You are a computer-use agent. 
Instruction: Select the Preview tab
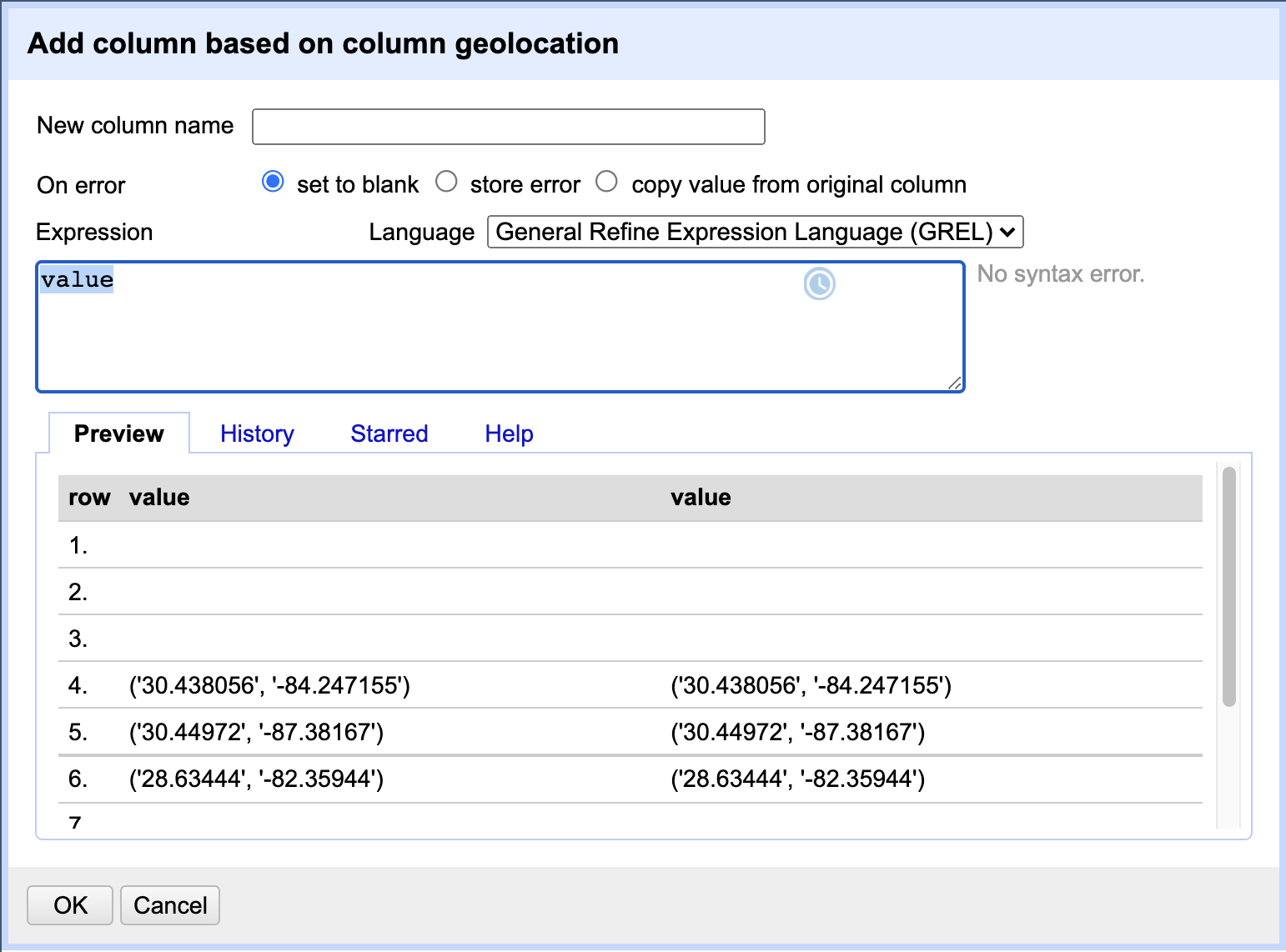click(118, 433)
